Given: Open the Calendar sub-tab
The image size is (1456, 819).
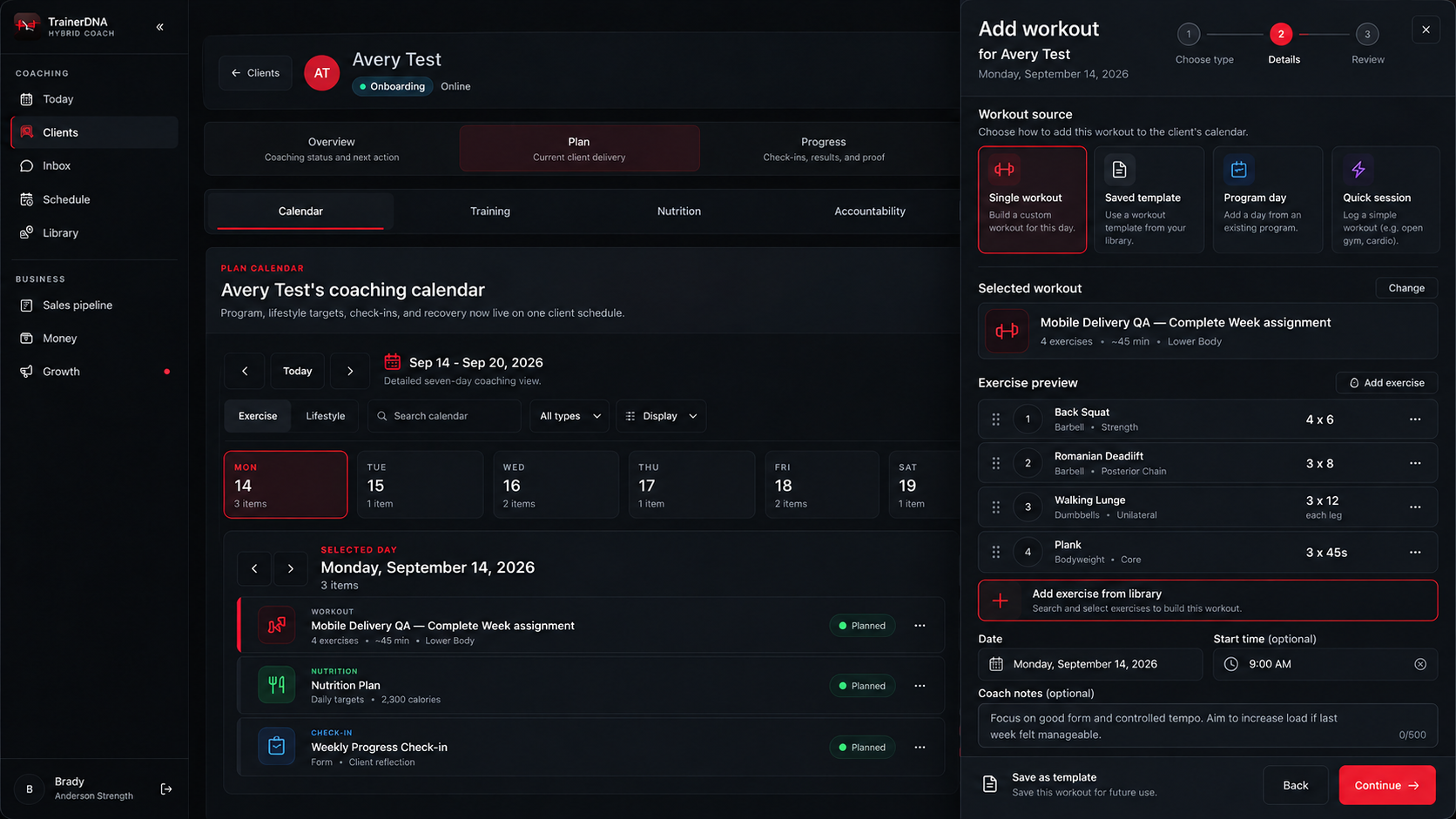Looking at the screenshot, I should tap(300, 211).
